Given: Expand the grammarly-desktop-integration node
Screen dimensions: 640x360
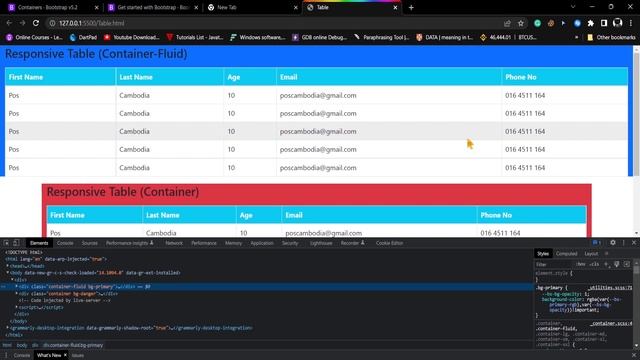Looking at the screenshot, I should (8, 327).
